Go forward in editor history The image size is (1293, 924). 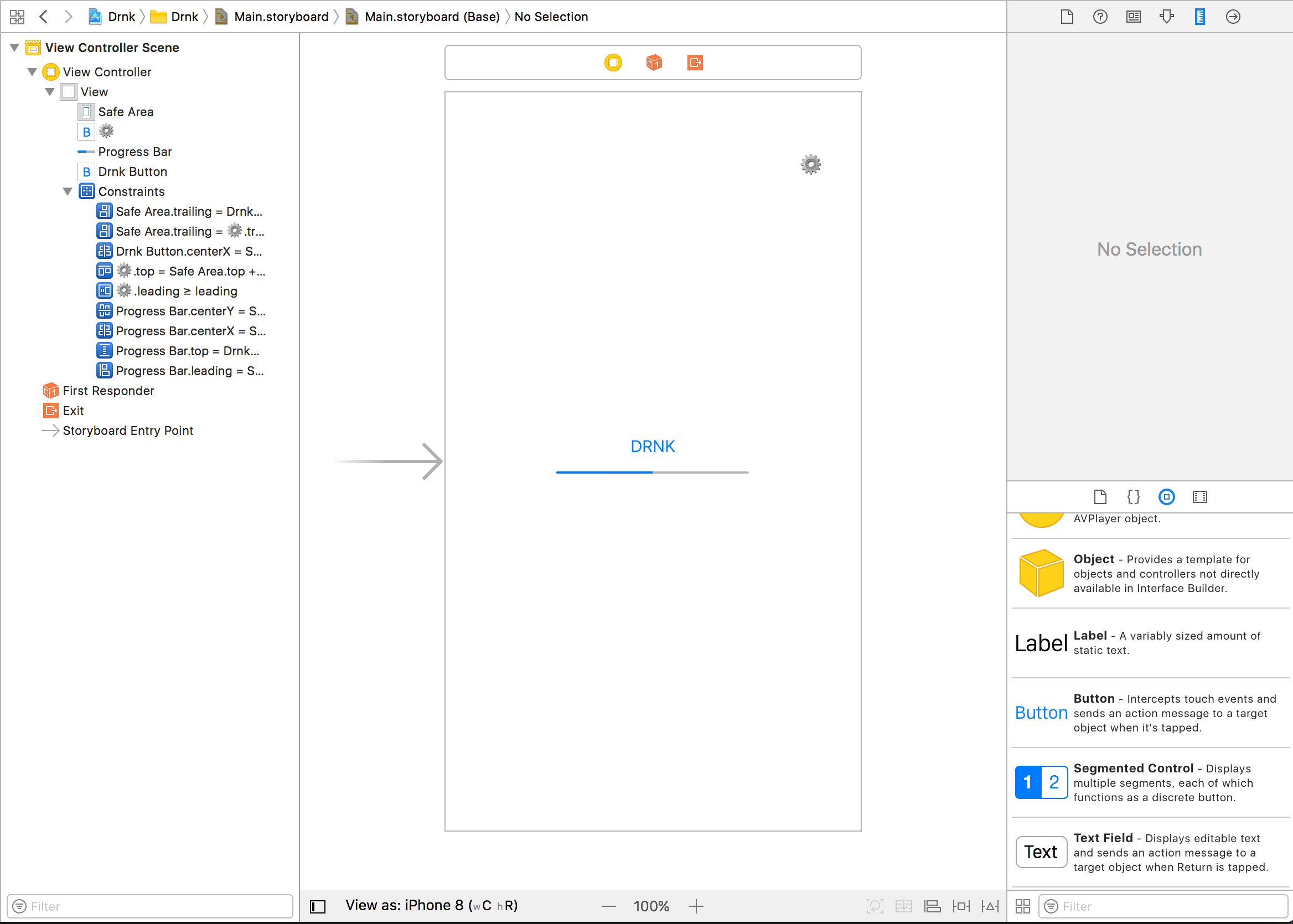[68, 17]
